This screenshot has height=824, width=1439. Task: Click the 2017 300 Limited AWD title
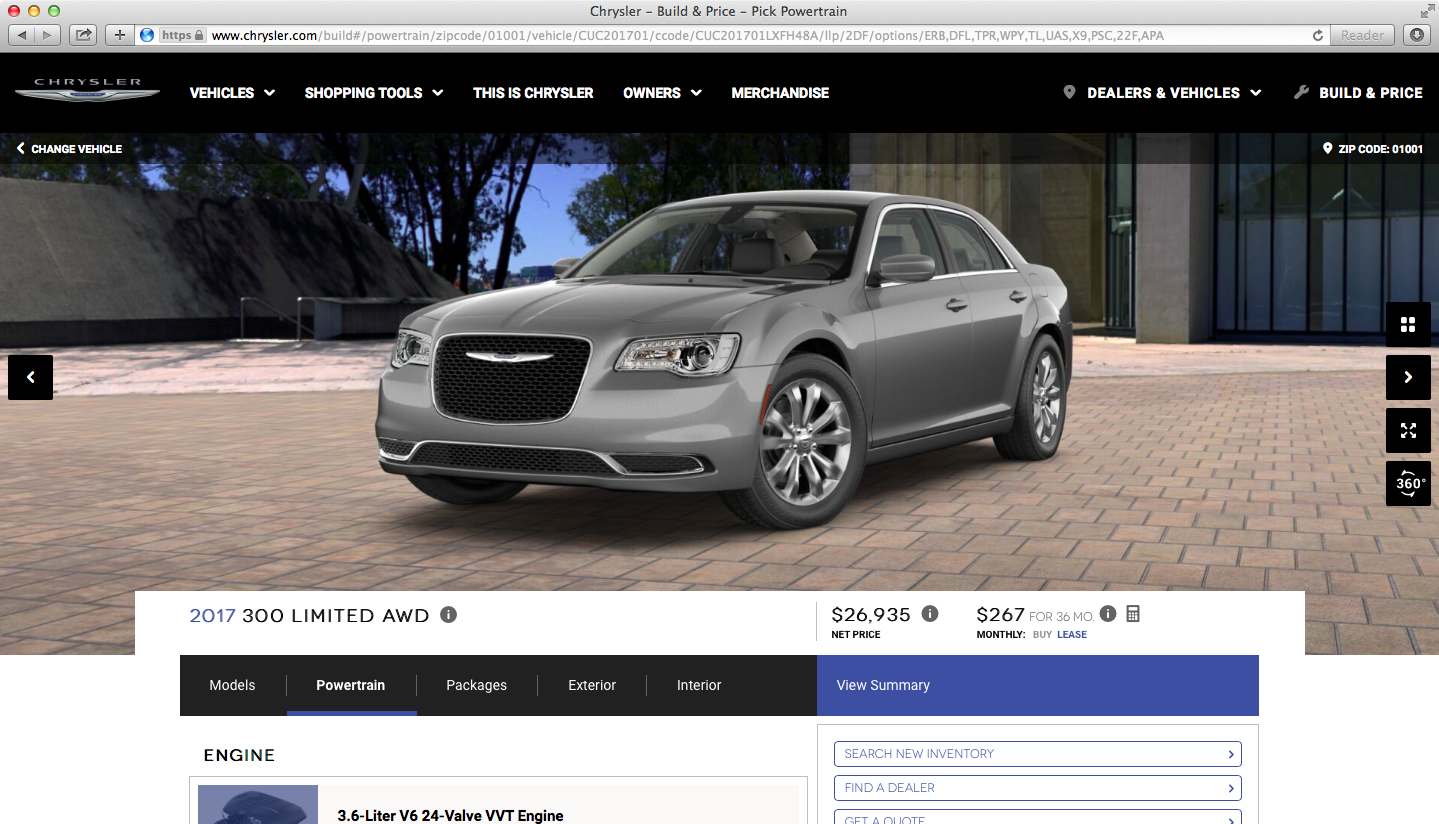[310, 615]
